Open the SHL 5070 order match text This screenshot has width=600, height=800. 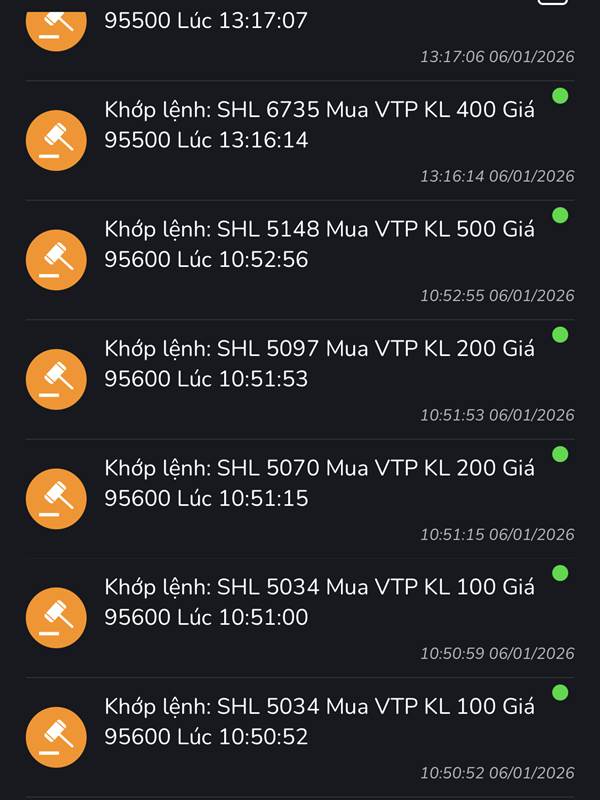coord(320,482)
